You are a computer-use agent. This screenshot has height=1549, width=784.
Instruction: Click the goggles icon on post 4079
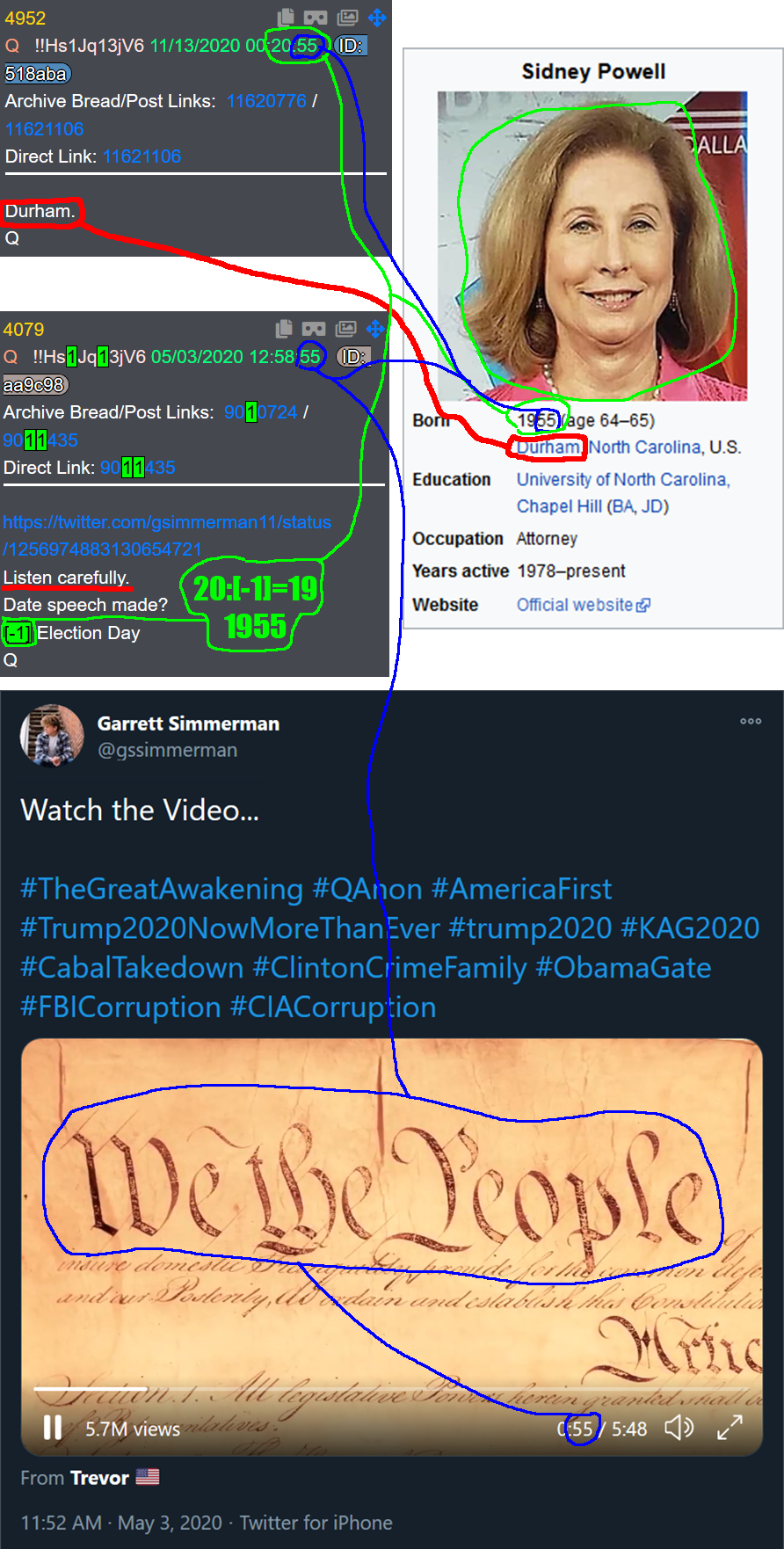[x=314, y=329]
